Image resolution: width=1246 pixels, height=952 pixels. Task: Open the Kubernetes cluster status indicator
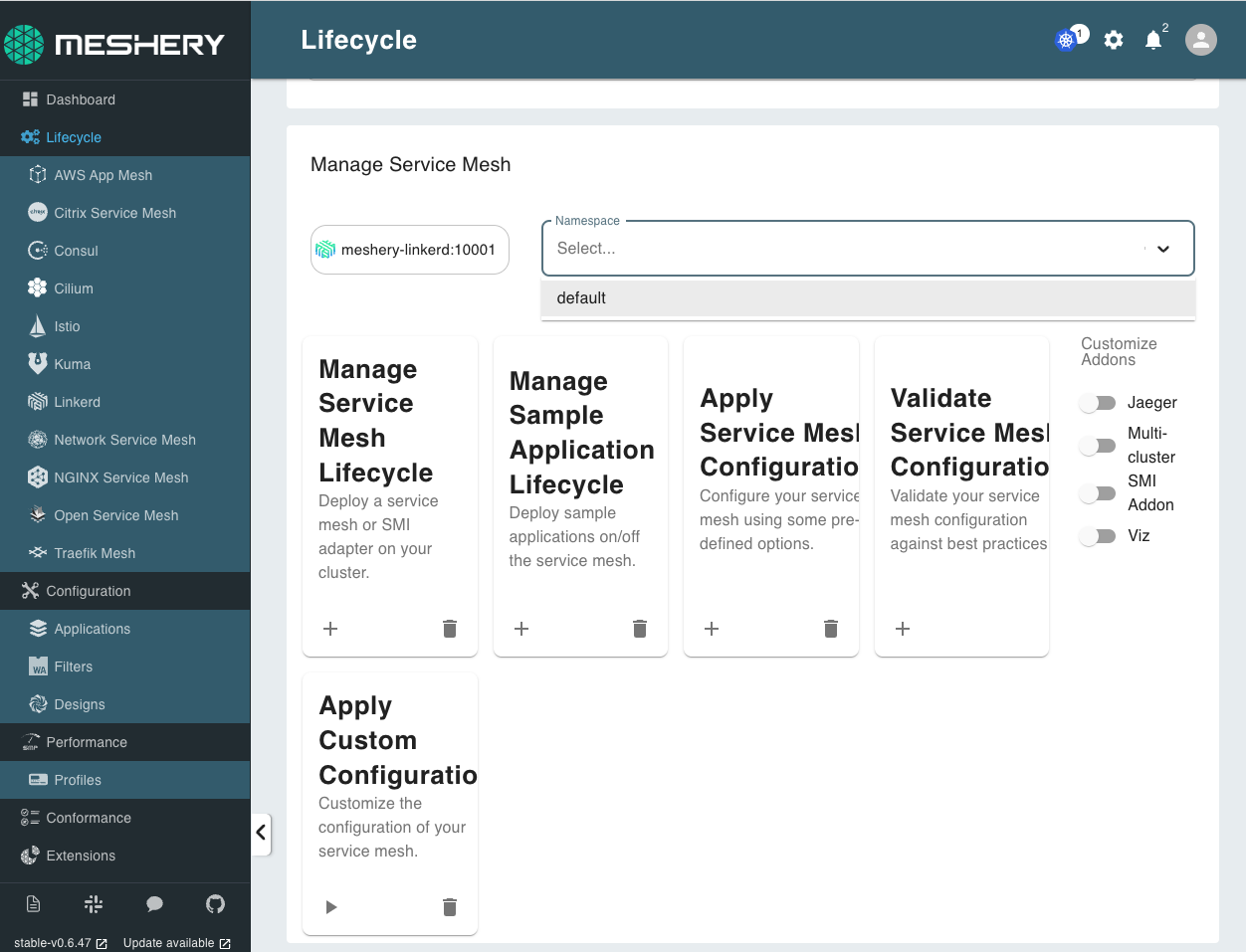point(1064,40)
